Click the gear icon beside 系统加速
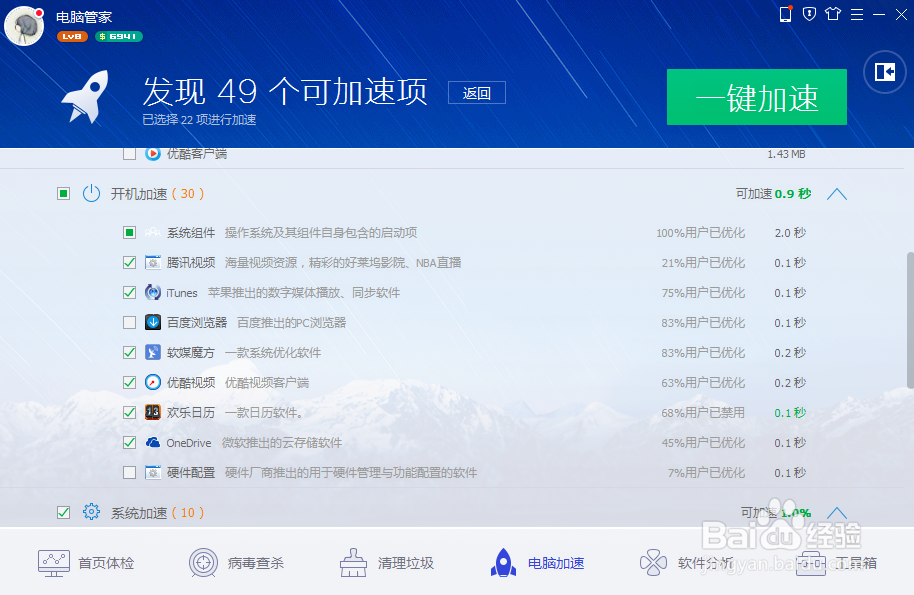Screen dimensions: 914x595 (91, 511)
